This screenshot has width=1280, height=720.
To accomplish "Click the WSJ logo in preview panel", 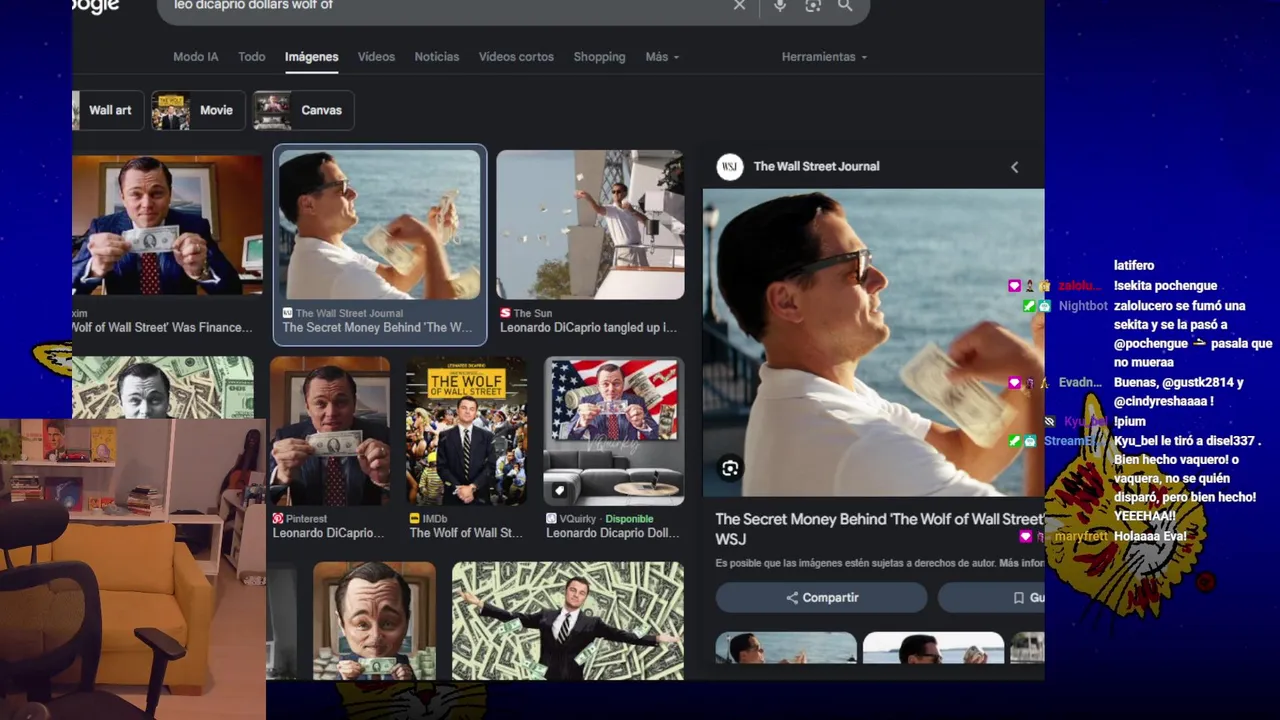I will (731, 167).
